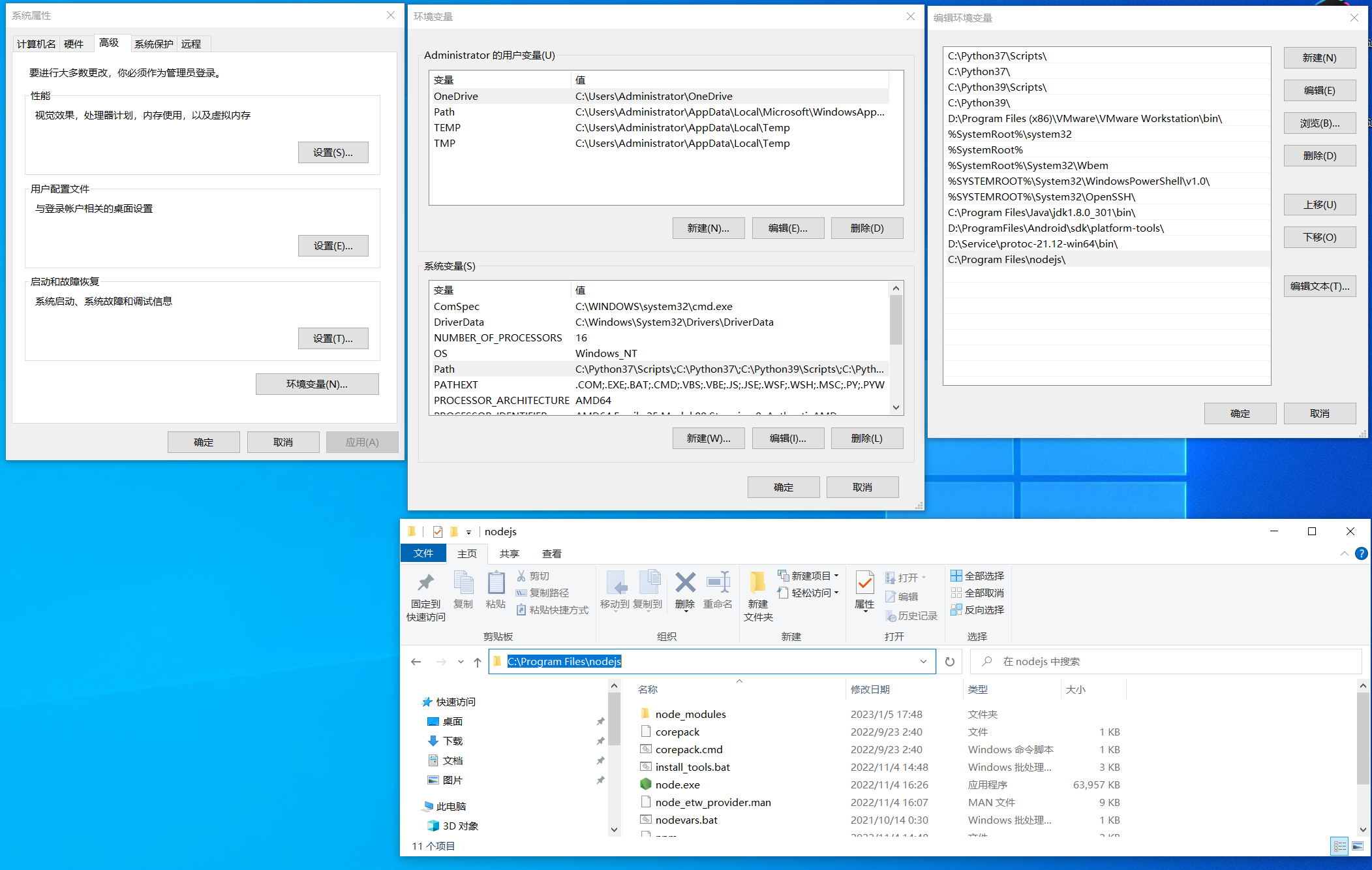Click the Copy icon in the nodejs ribbon

click(x=463, y=590)
